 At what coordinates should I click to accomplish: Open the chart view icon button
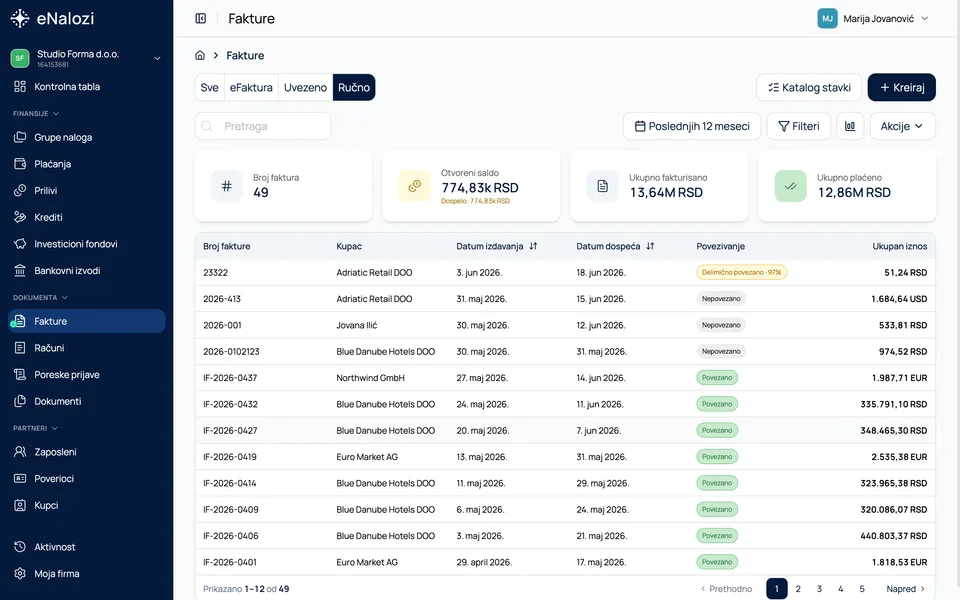(850, 126)
